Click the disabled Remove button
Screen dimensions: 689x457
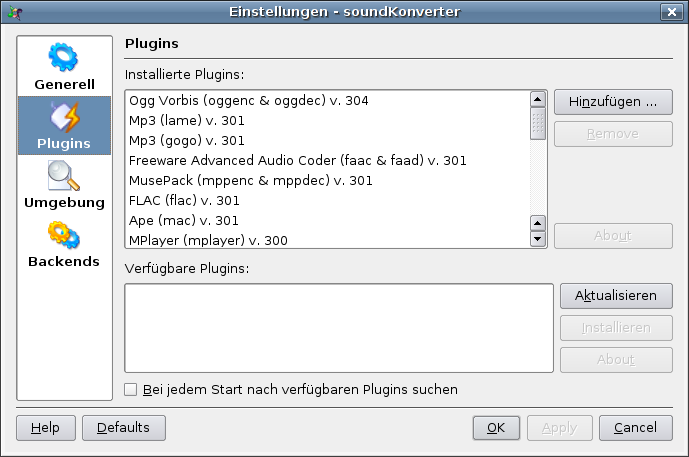pyautogui.click(x=613, y=134)
